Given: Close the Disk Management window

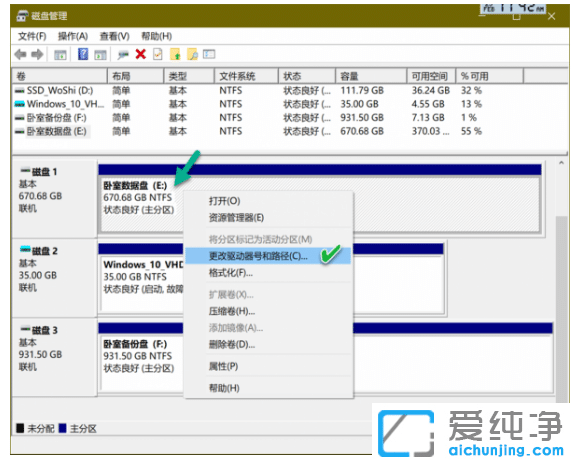Looking at the screenshot, I should (x=551, y=16).
